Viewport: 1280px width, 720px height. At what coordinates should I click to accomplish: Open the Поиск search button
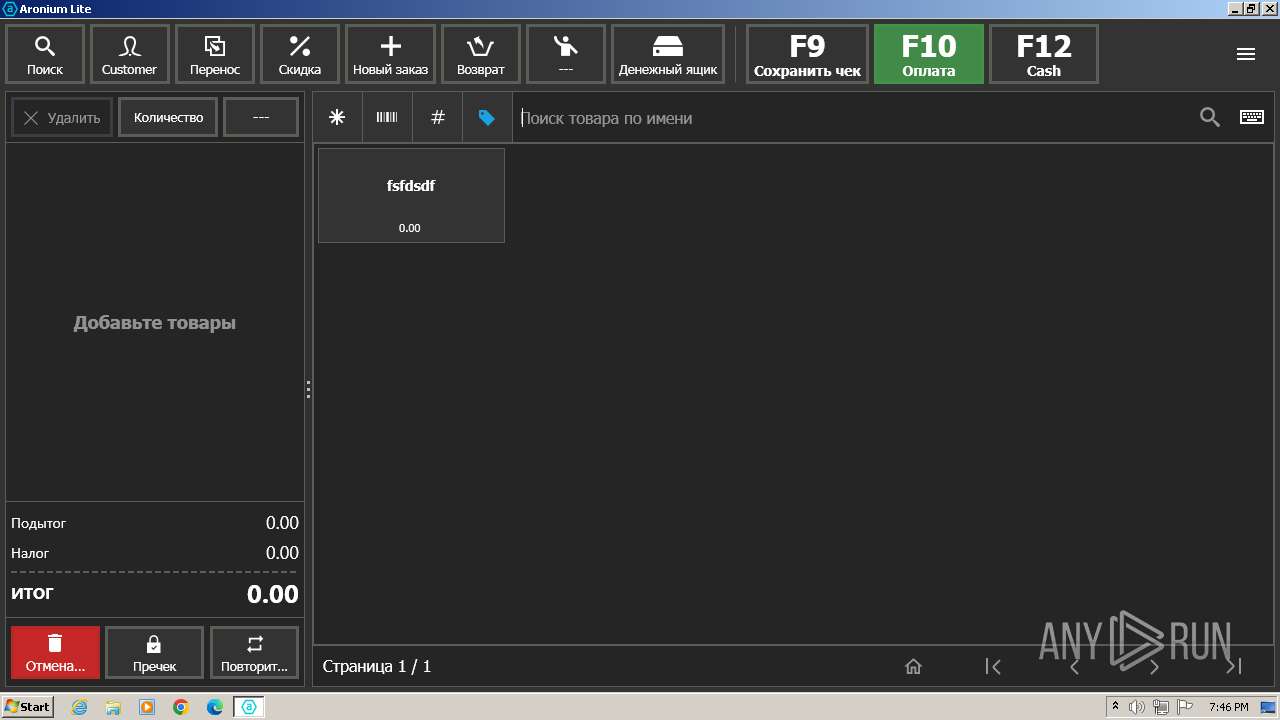coord(45,54)
